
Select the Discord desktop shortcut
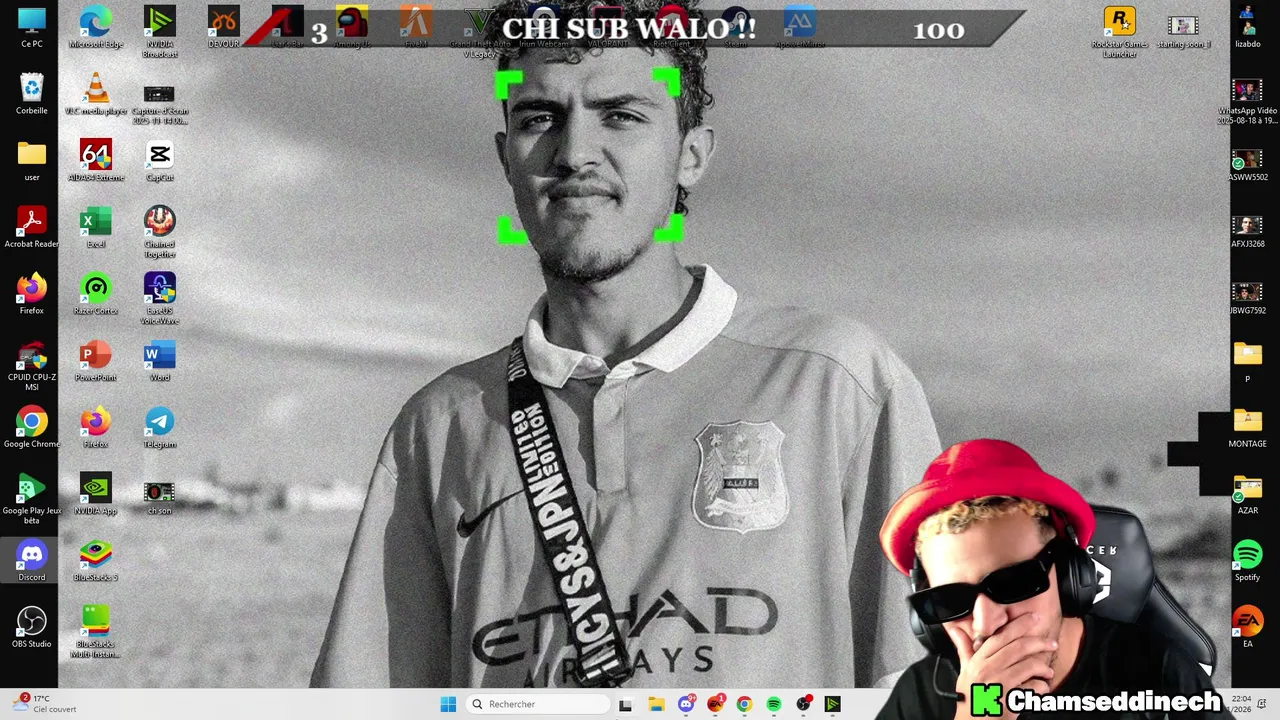point(32,561)
